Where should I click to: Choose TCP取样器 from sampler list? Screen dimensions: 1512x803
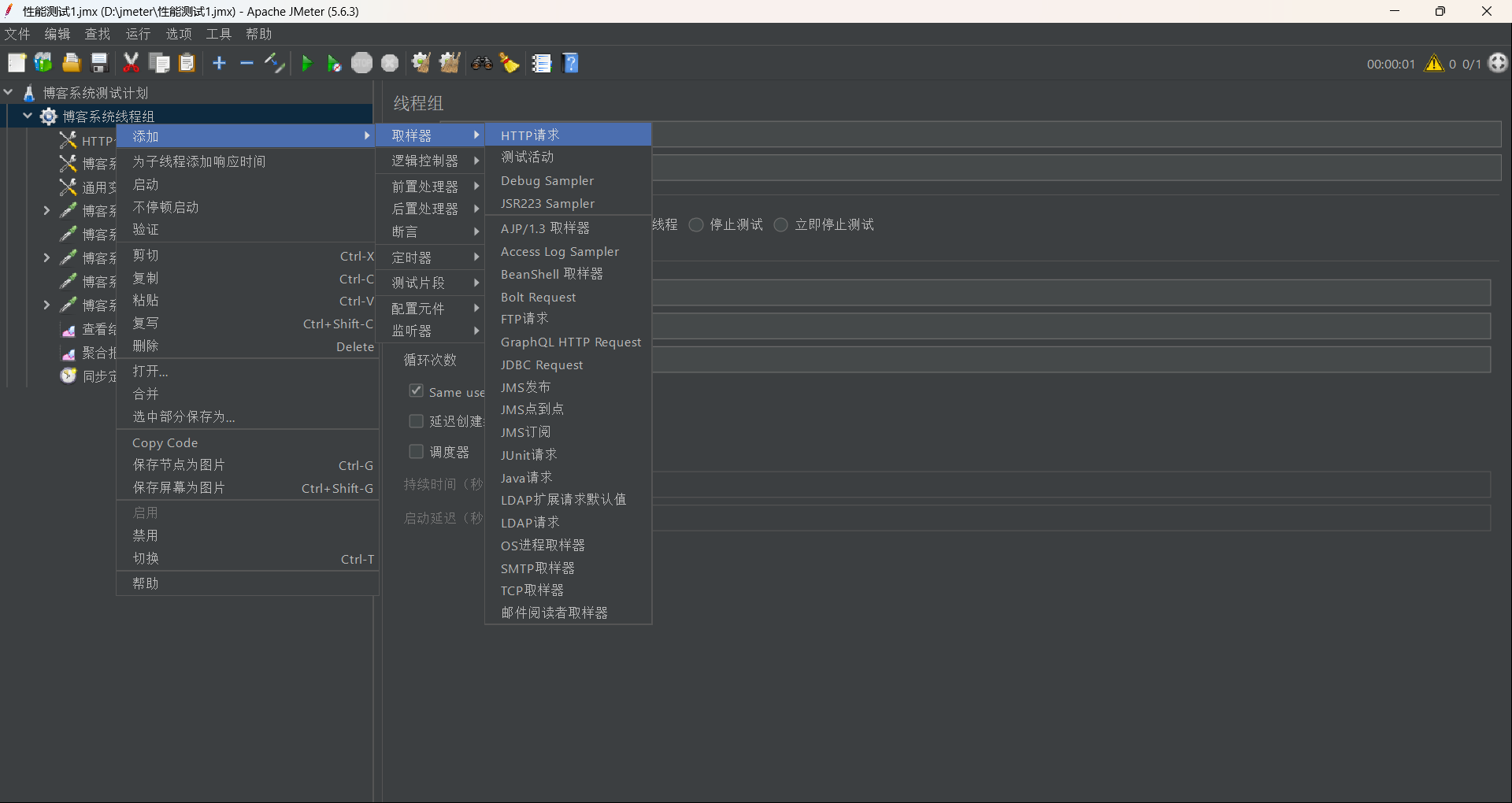pos(569,590)
